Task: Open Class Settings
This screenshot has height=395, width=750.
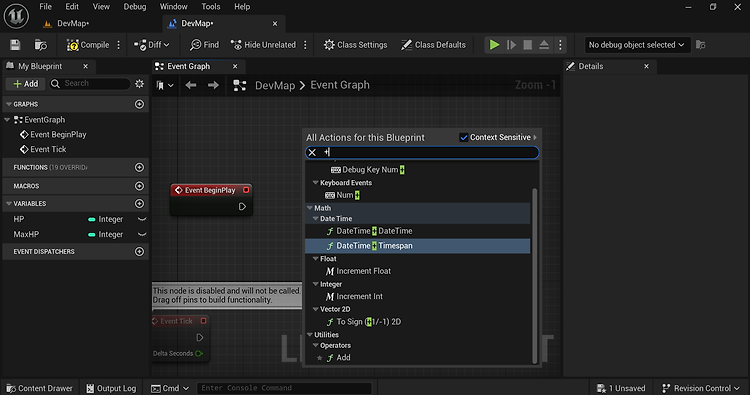Action: tap(355, 45)
